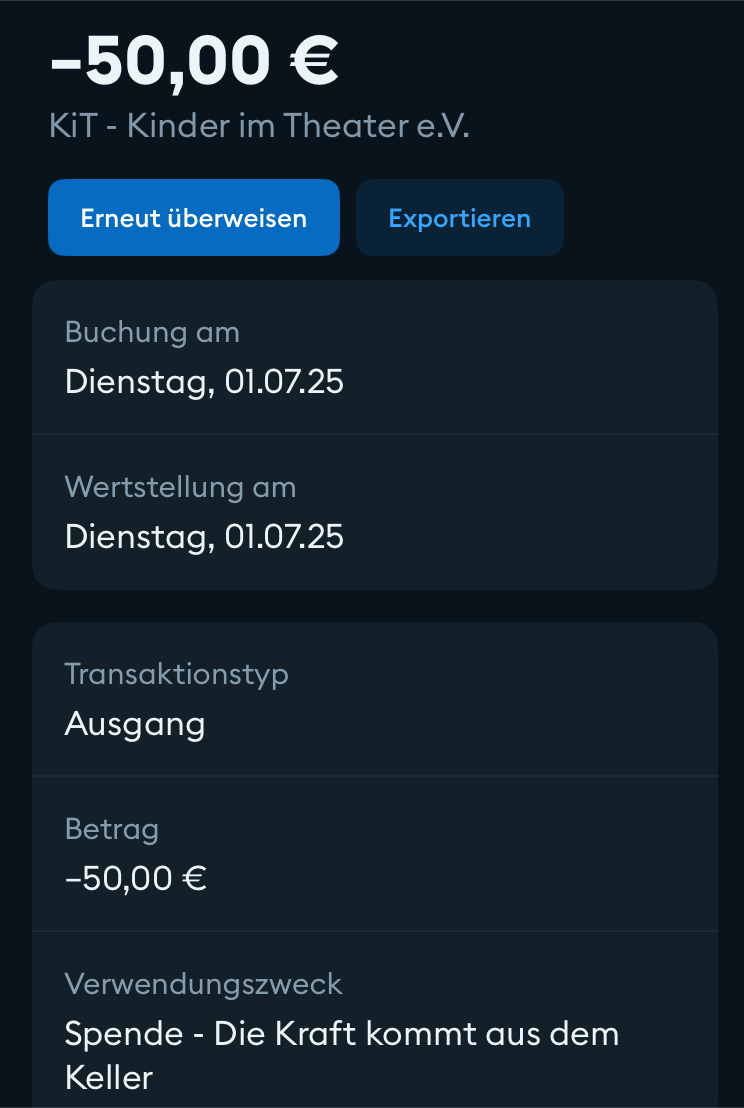Tap the word Dienstag in the Buchung row
744x1108 pixels.
137,382
